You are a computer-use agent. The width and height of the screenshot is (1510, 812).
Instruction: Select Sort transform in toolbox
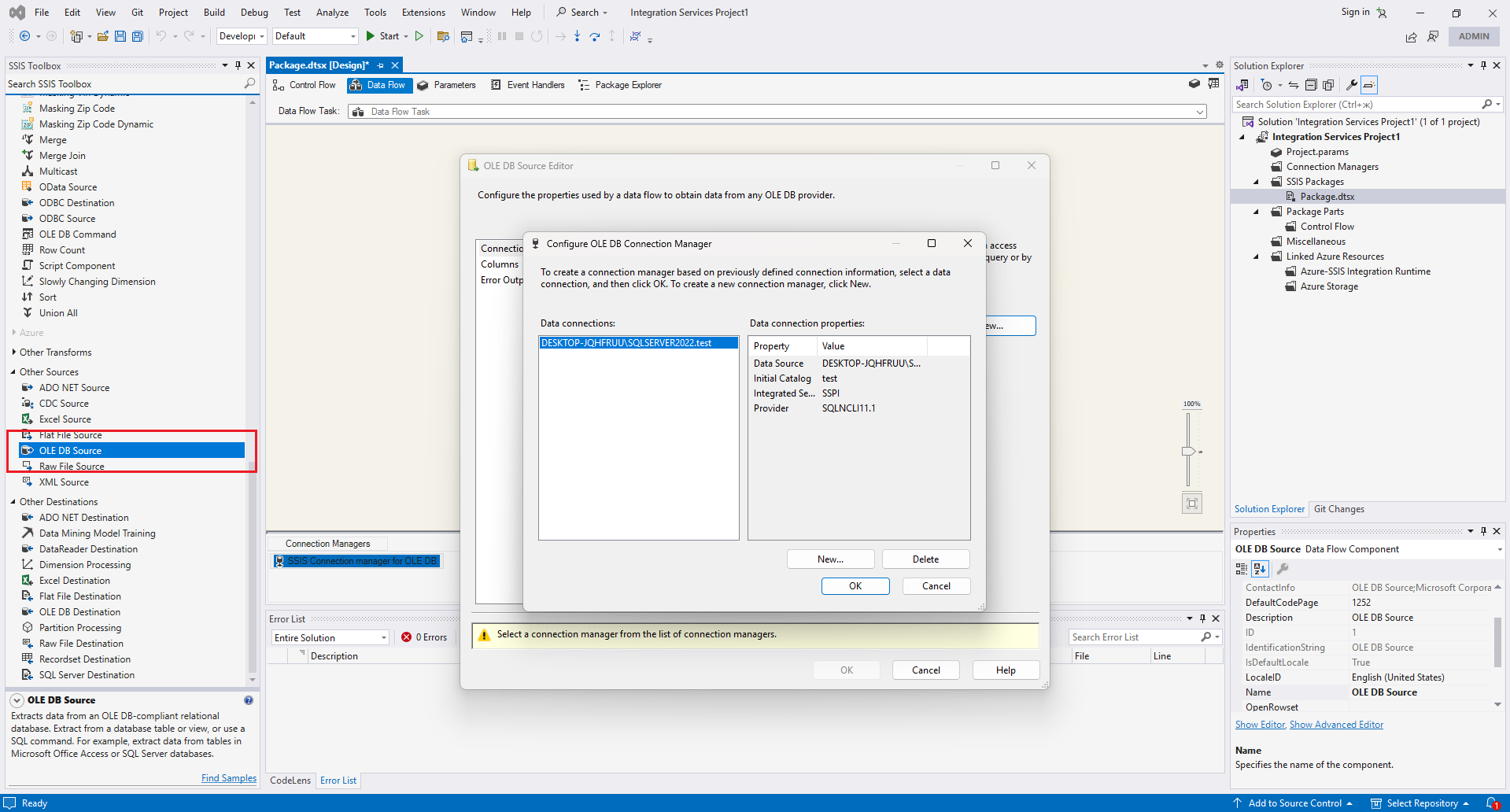pos(48,297)
